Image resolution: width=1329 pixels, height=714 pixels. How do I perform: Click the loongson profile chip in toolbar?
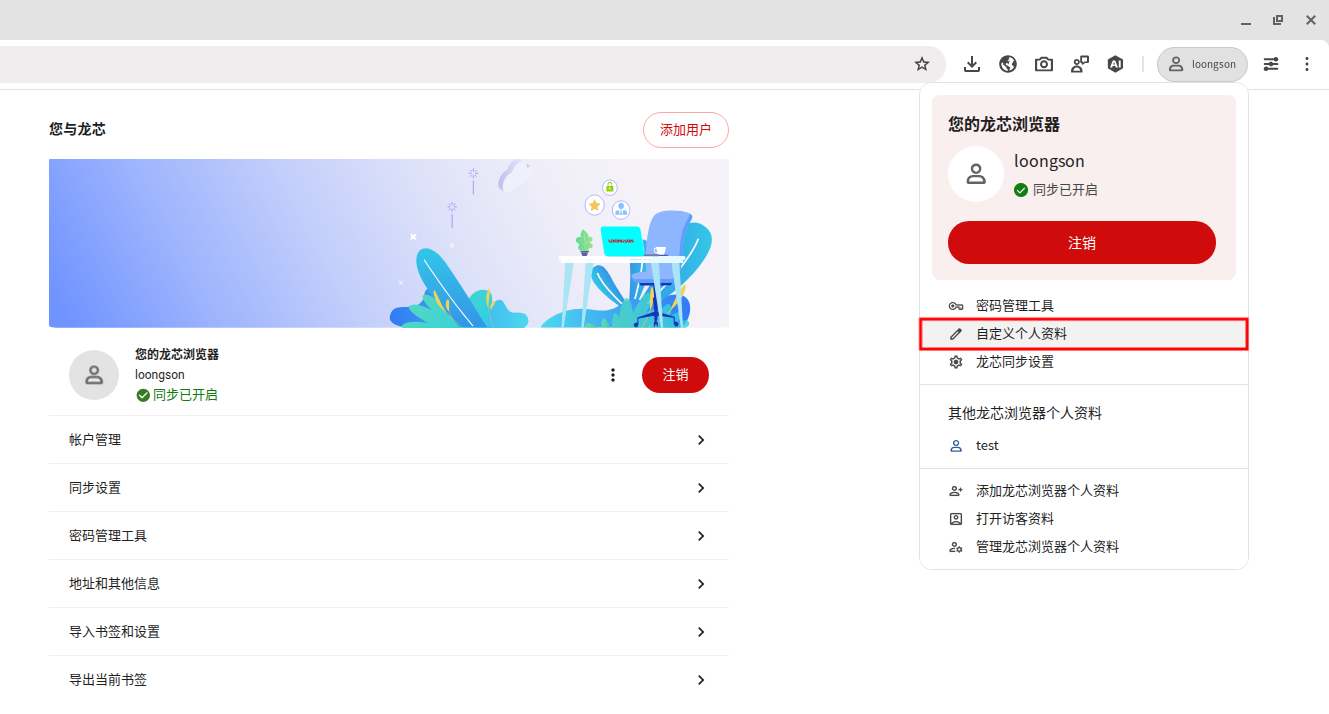point(1202,64)
